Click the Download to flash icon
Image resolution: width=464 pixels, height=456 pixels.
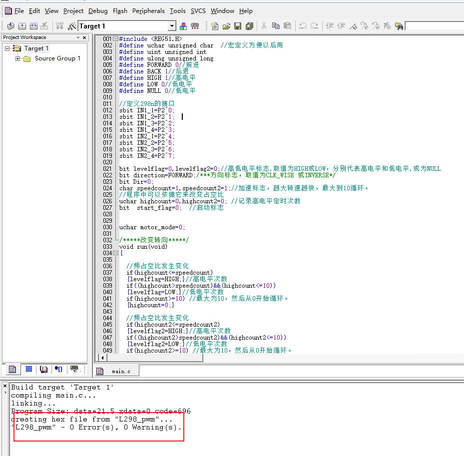click(x=60, y=26)
